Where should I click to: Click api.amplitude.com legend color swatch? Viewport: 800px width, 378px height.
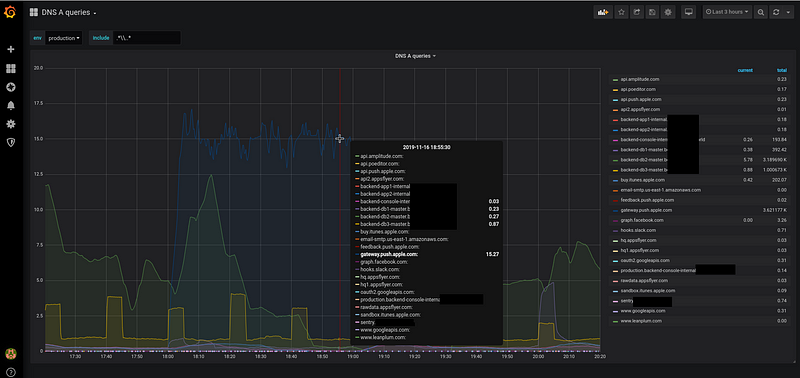(615, 80)
